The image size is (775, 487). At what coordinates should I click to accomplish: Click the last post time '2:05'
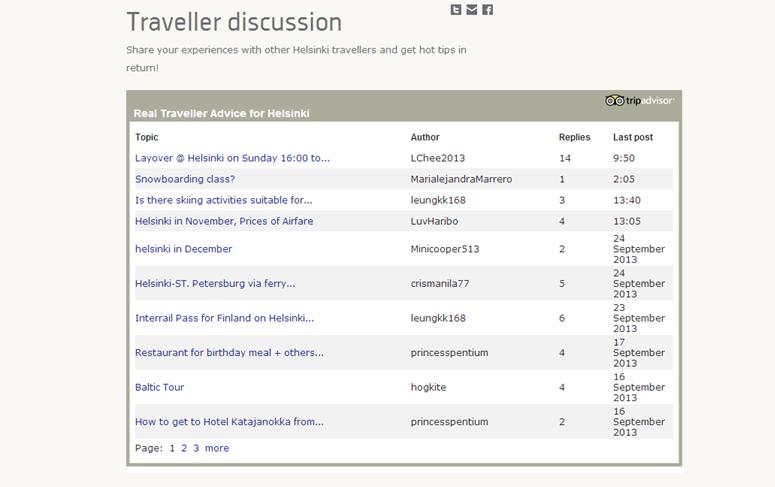624,179
